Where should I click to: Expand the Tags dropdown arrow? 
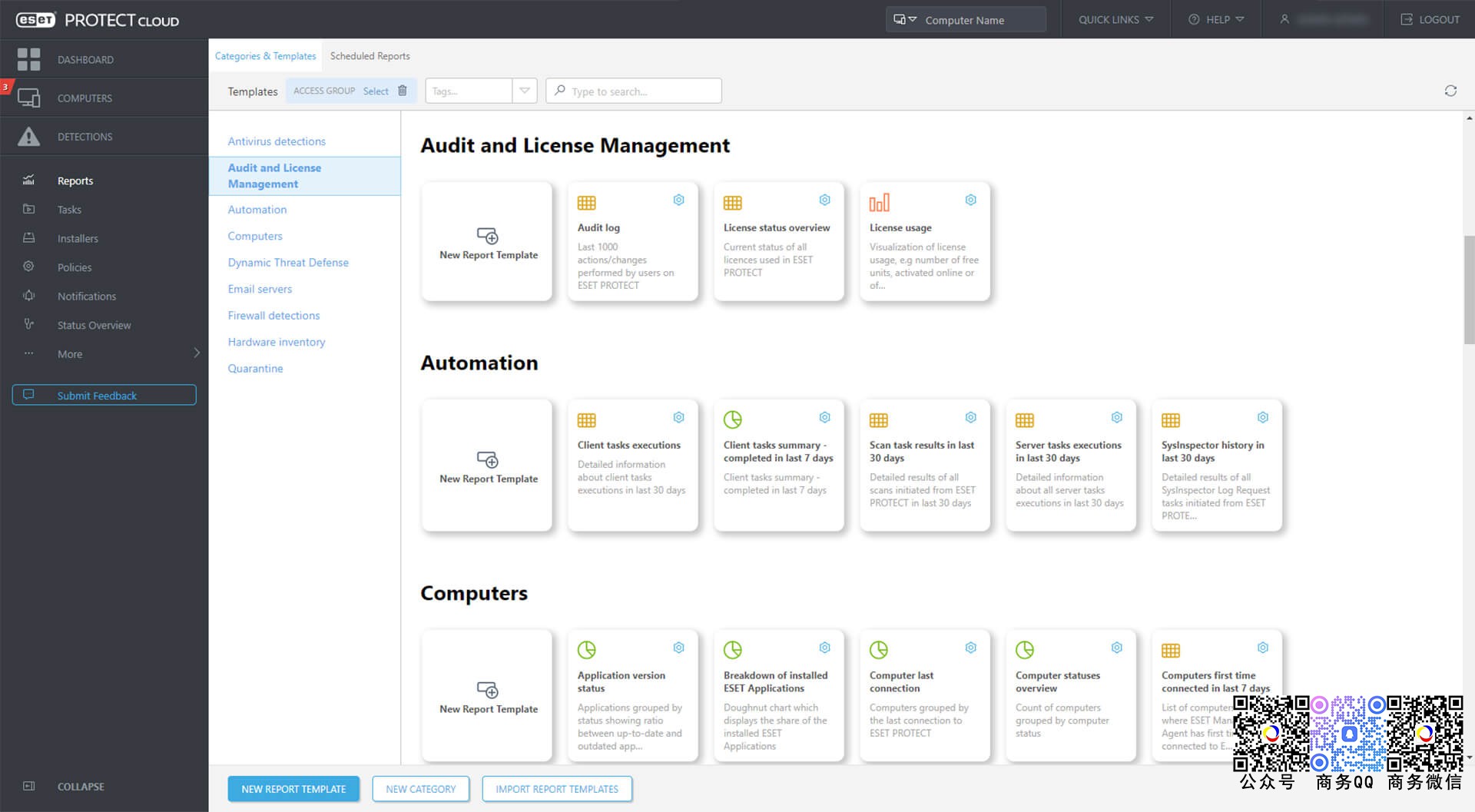(525, 91)
